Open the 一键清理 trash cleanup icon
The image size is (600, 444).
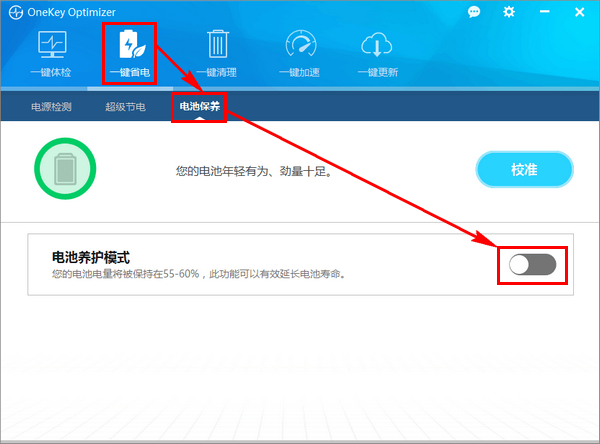[218, 44]
